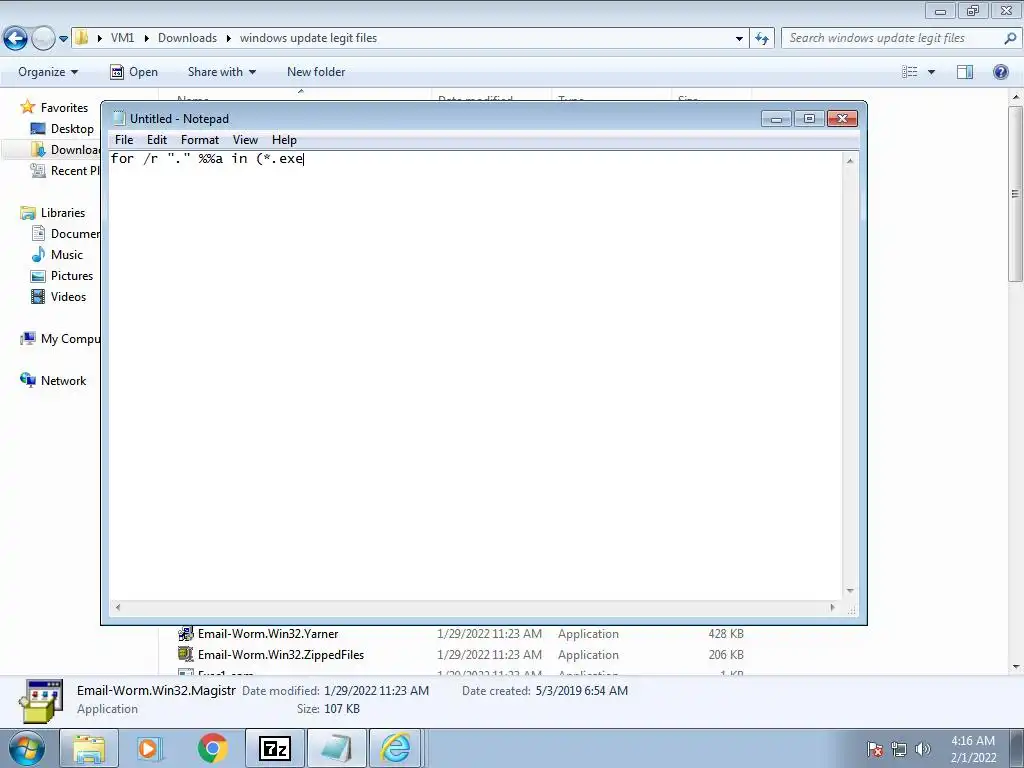Select Favorites in navigation pane

(x=64, y=108)
